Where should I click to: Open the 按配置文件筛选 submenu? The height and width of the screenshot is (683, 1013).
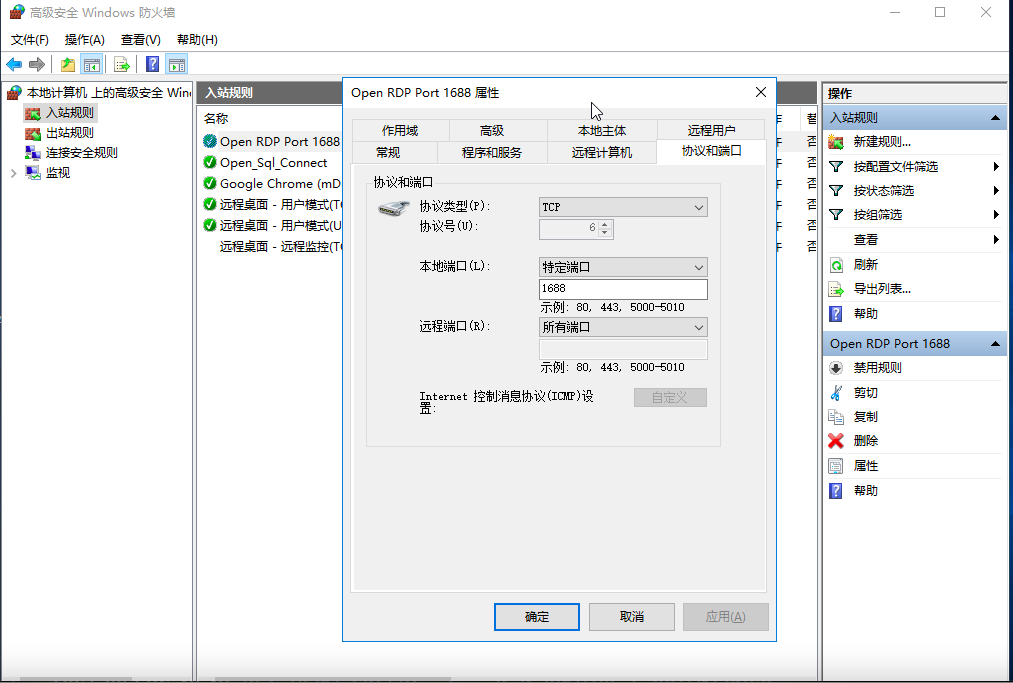pos(915,167)
